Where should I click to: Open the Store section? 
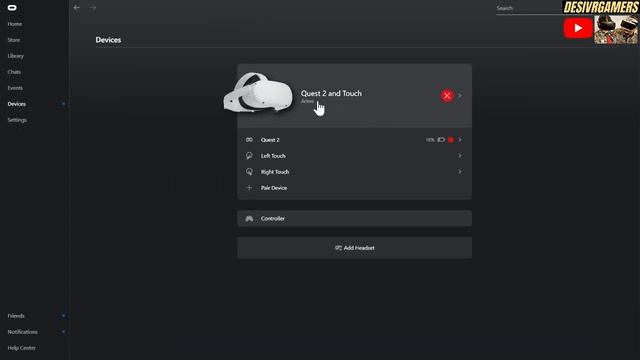click(14, 40)
